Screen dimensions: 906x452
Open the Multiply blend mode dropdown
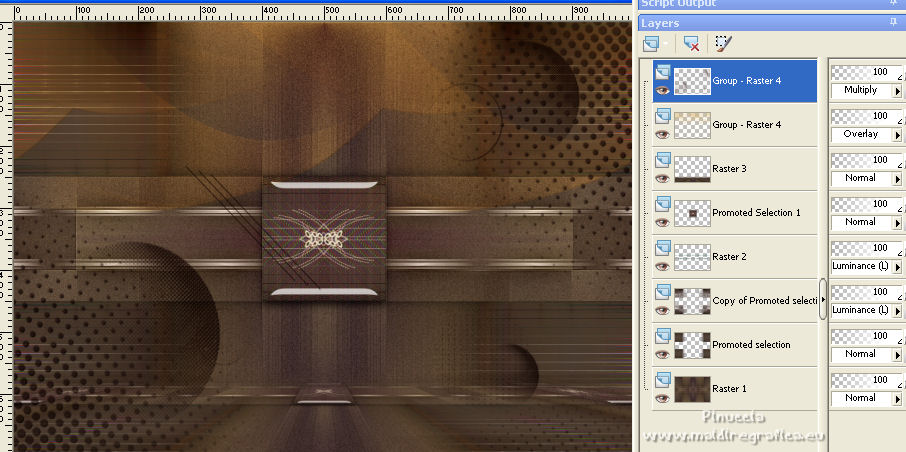(x=898, y=91)
